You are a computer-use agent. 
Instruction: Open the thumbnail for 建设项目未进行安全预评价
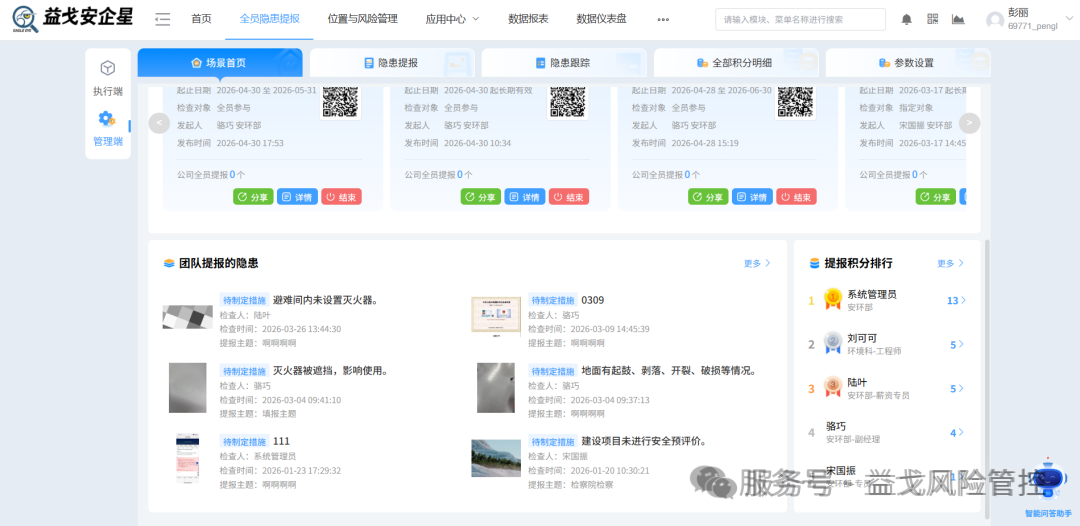[x=496, y=459]
